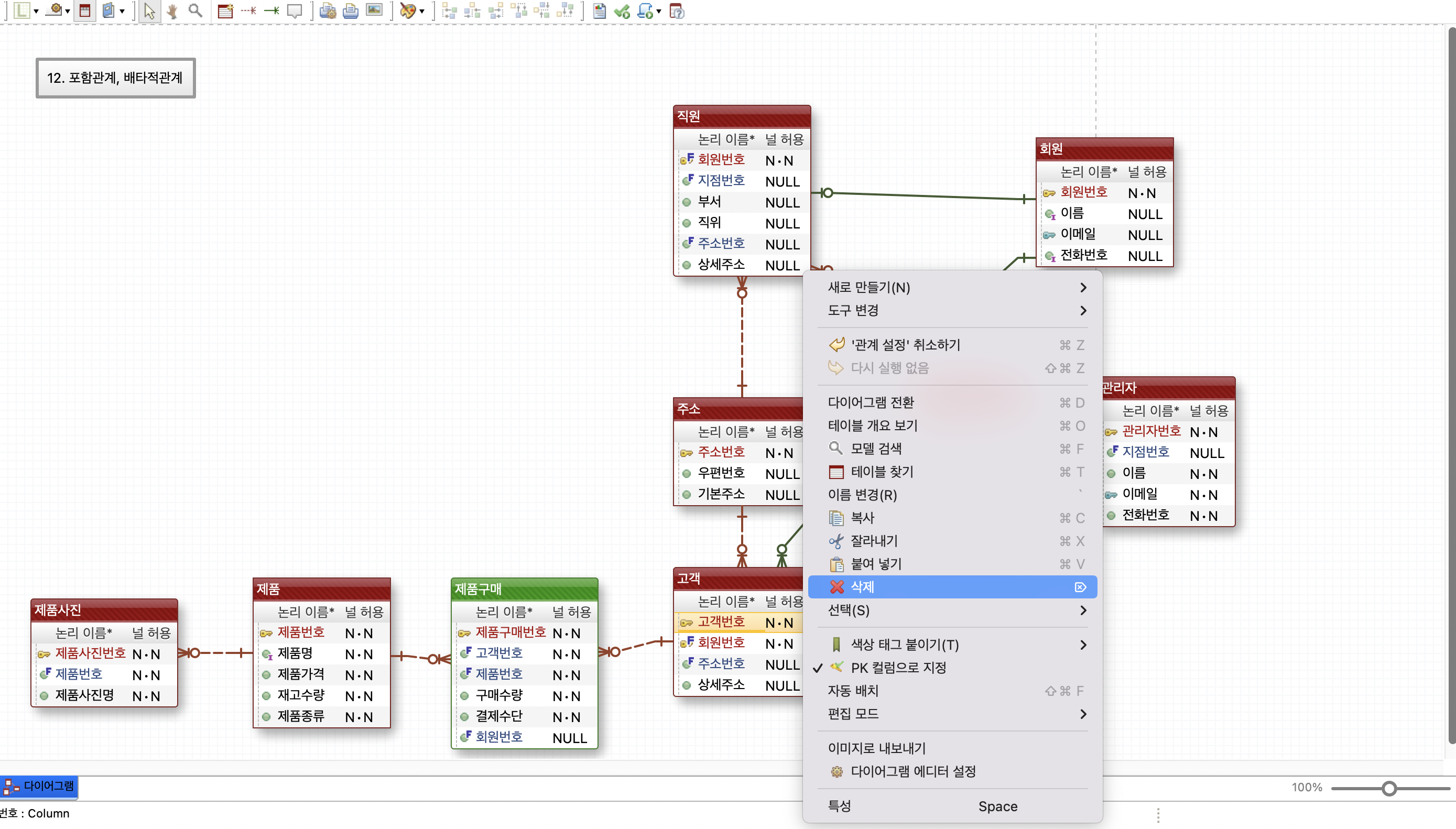Select '재고수량' column in 제품 table
Screen dimensions: 1456x829
(x=322, y=695)
